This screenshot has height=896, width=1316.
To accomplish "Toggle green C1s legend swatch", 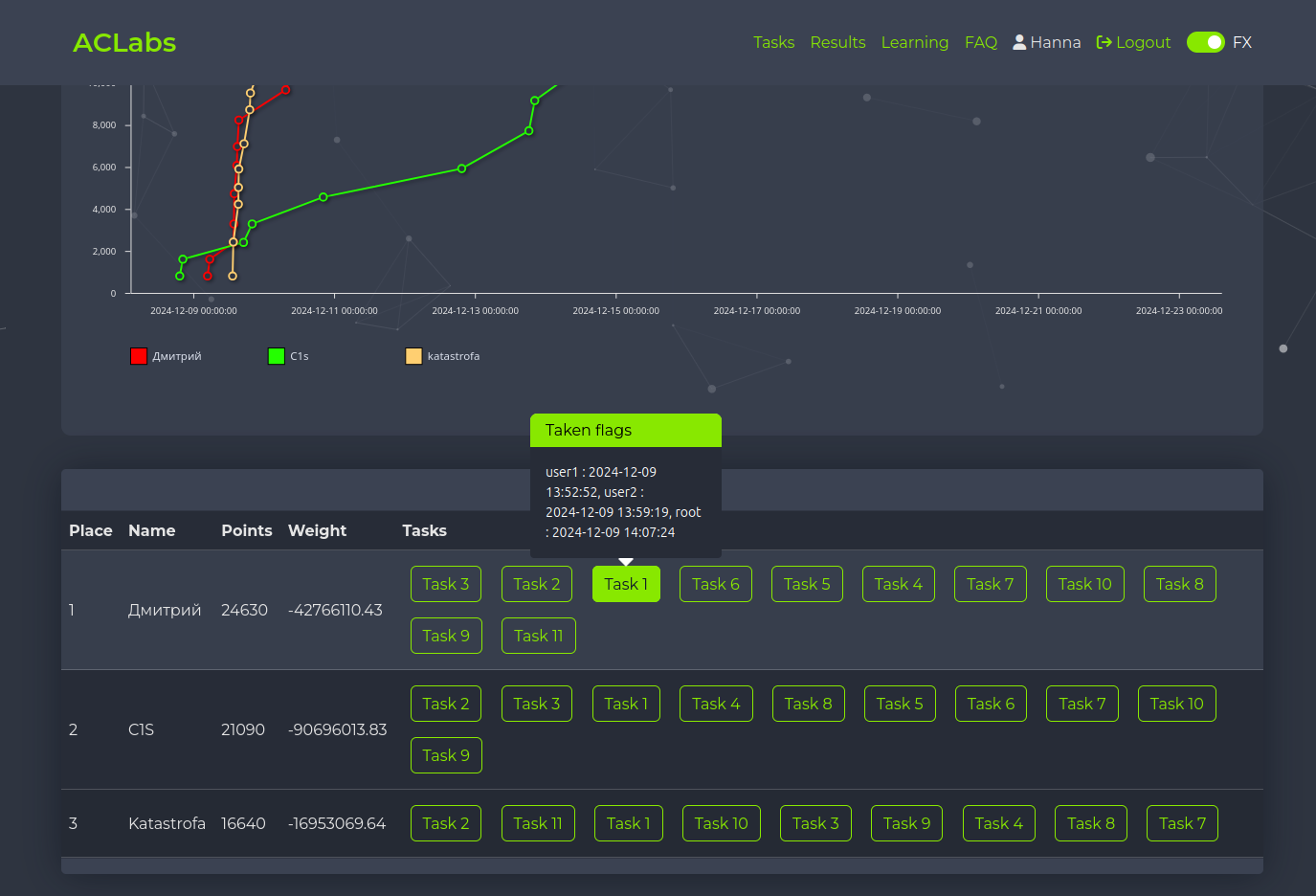I will (x=277, y=356).
